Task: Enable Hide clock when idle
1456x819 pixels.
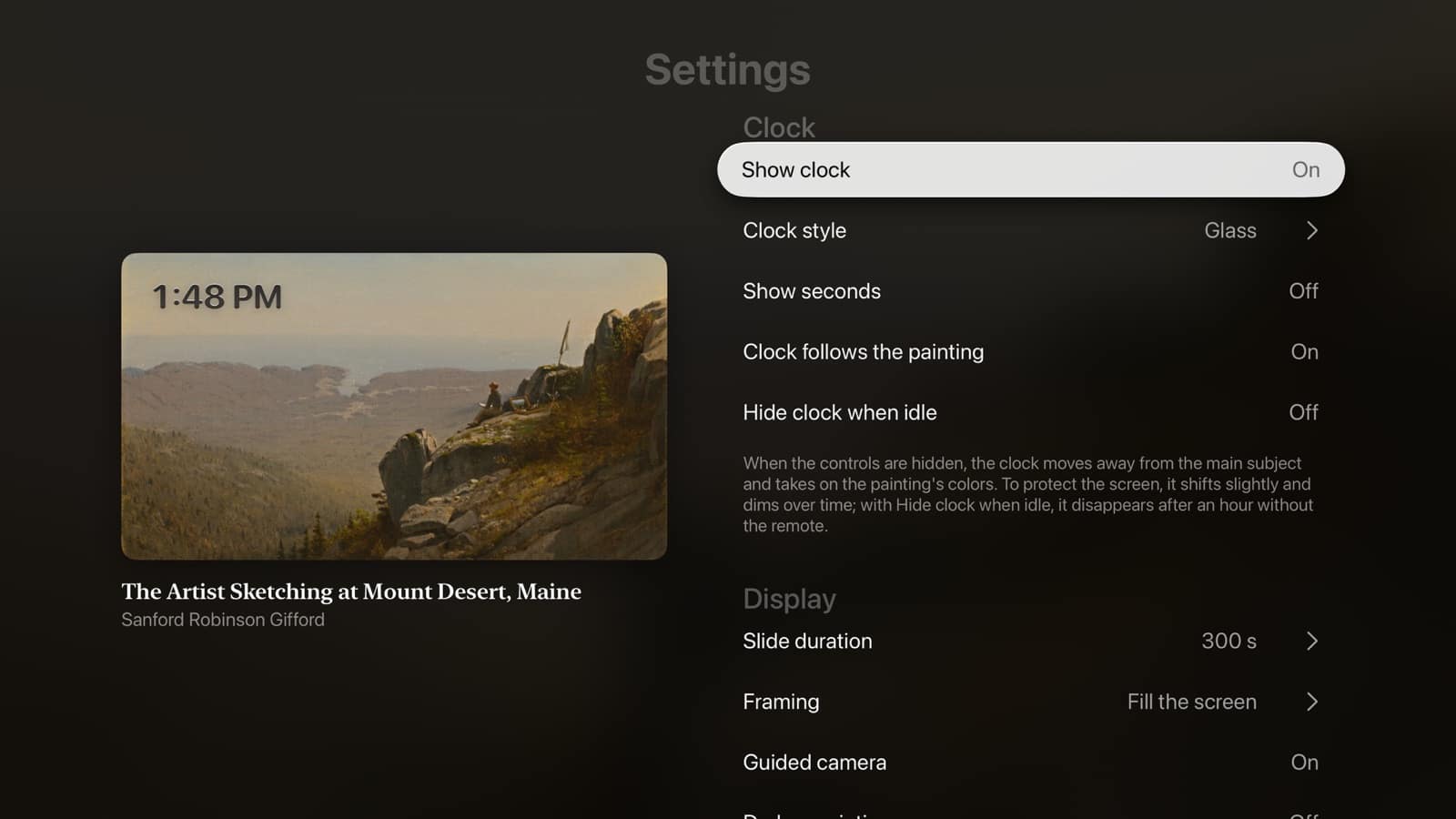Action: click(x=1031, y=412)
